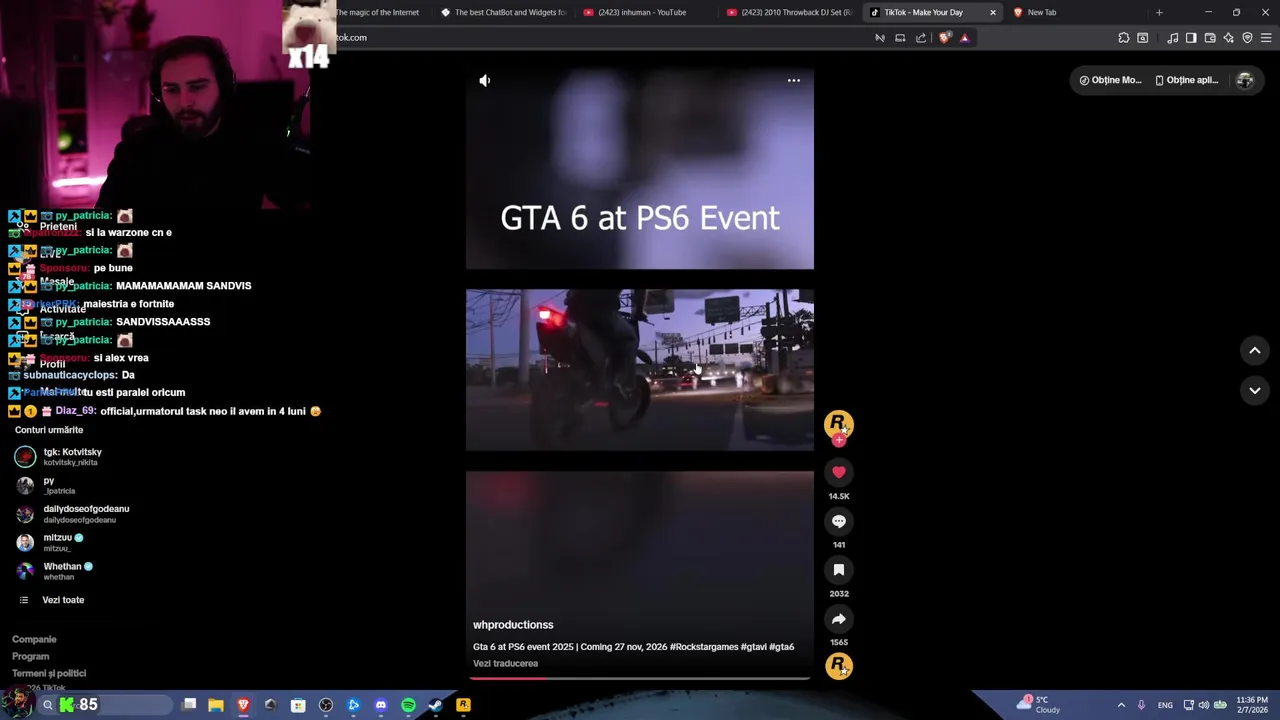This screenshot has height=720, width=1280.
Task: Toggle the browser sidebar panel icon
Action: [x=1191, y=38]
